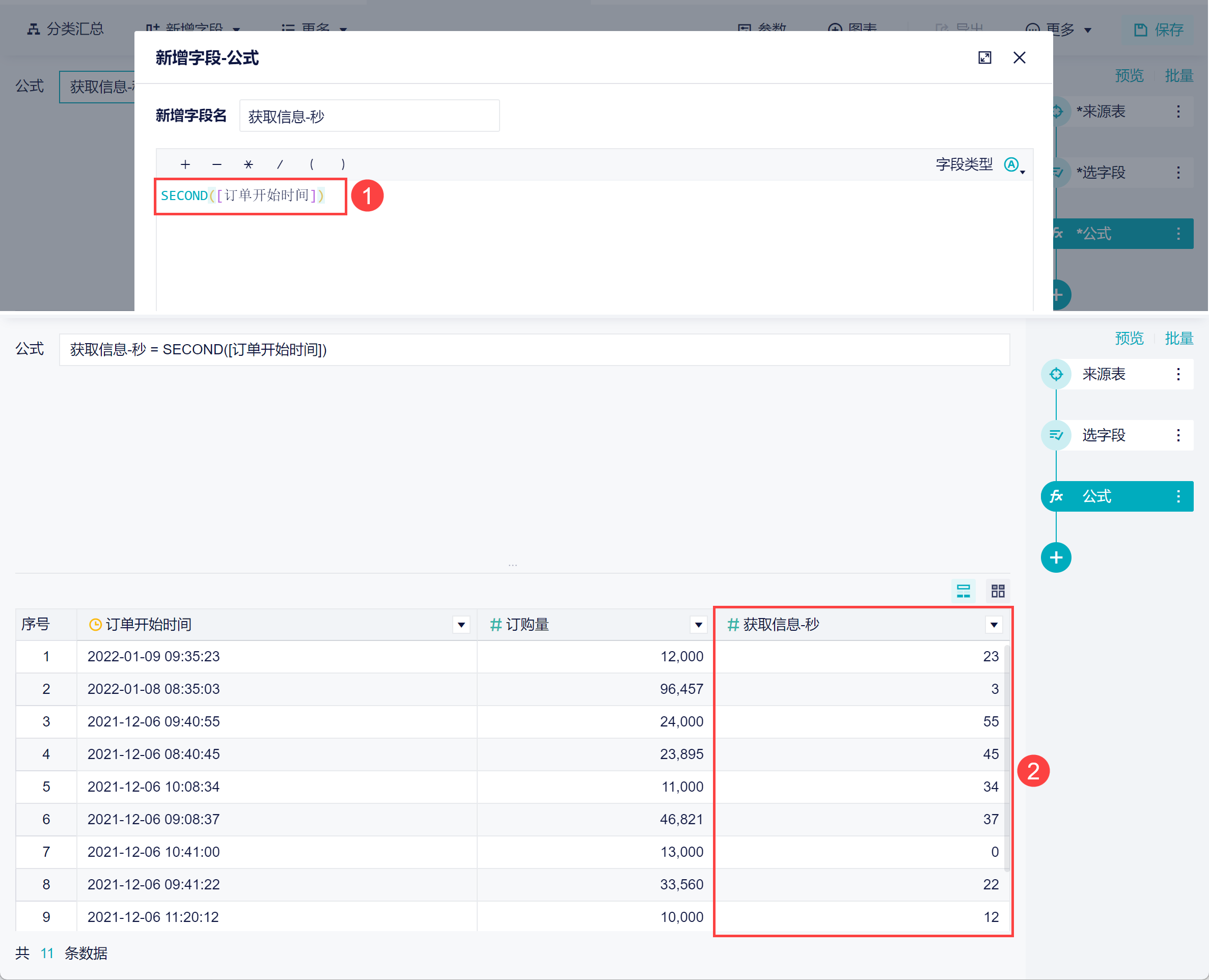Click 批量 link in lower panel

(1178, 338)
